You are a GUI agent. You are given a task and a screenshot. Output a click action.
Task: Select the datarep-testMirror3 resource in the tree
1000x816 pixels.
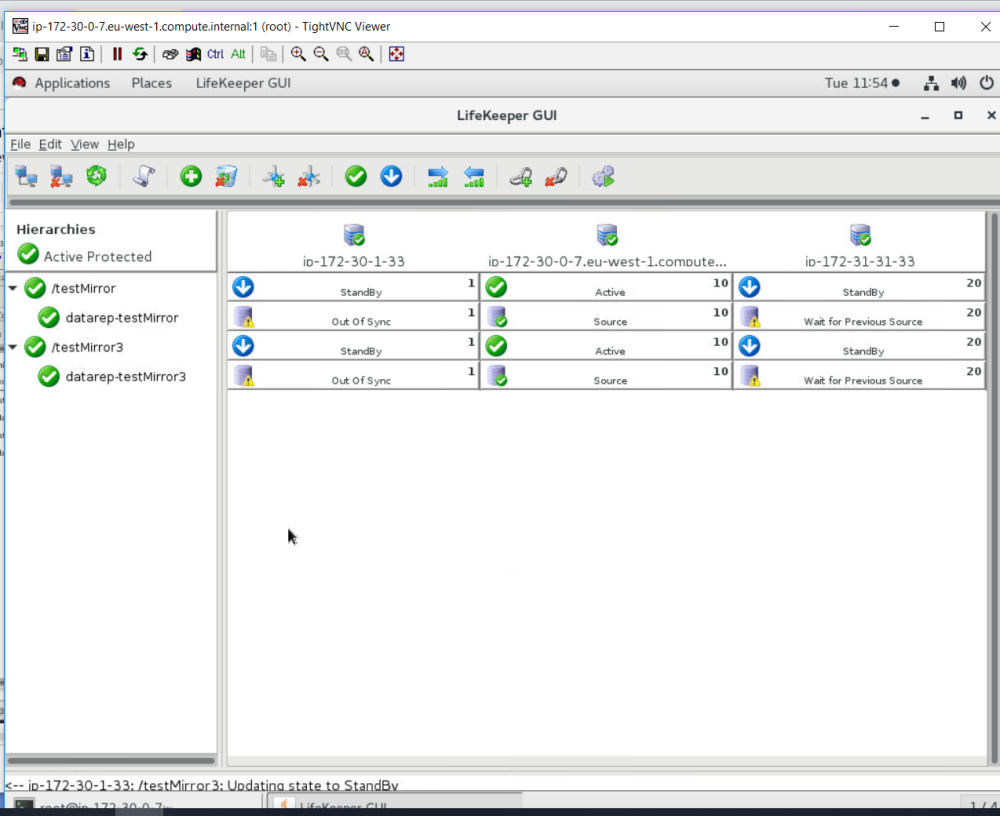coord(125,377)
